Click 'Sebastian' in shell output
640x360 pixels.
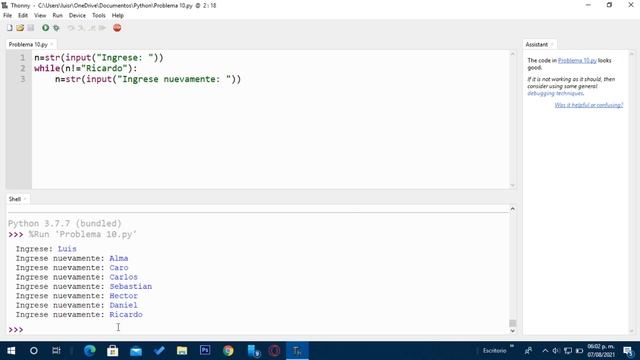[131, 287]
